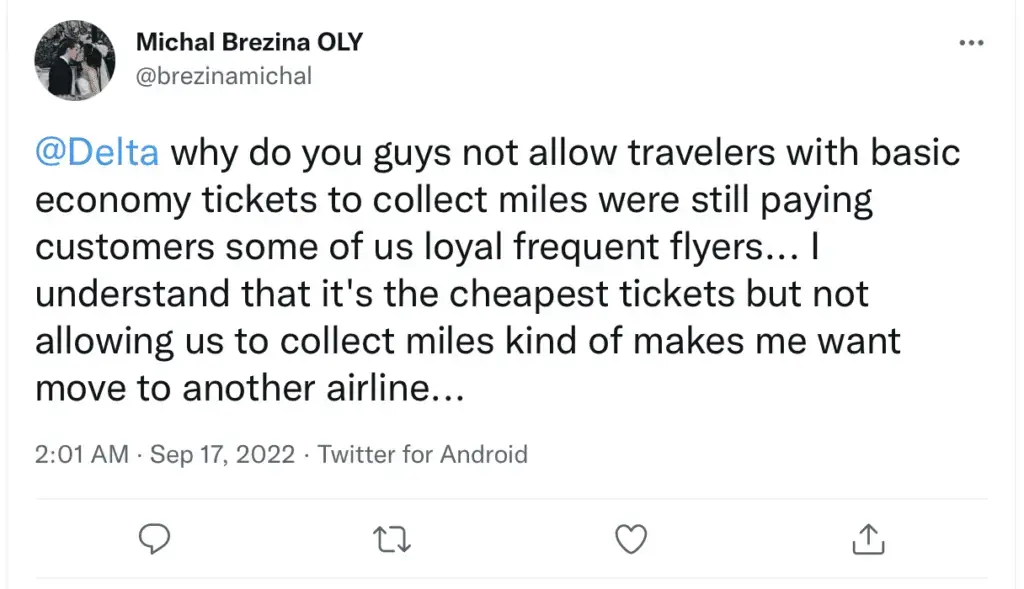Viewport: 1024px width, 589px height.
Task: Click the Twitter for Android source label
Action: tap(422, 454)
